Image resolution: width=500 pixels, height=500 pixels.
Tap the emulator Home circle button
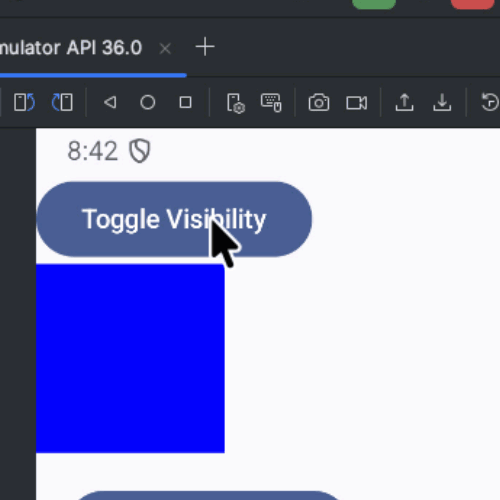coord(148,102)
